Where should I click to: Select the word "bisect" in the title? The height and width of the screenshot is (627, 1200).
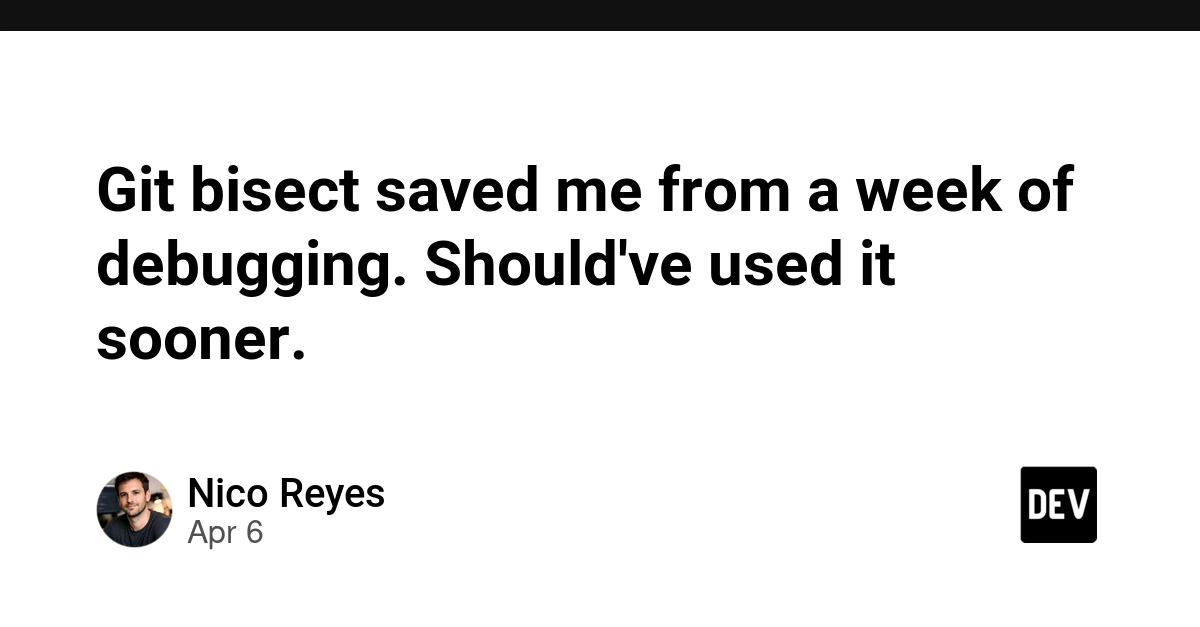coord(274,190)
